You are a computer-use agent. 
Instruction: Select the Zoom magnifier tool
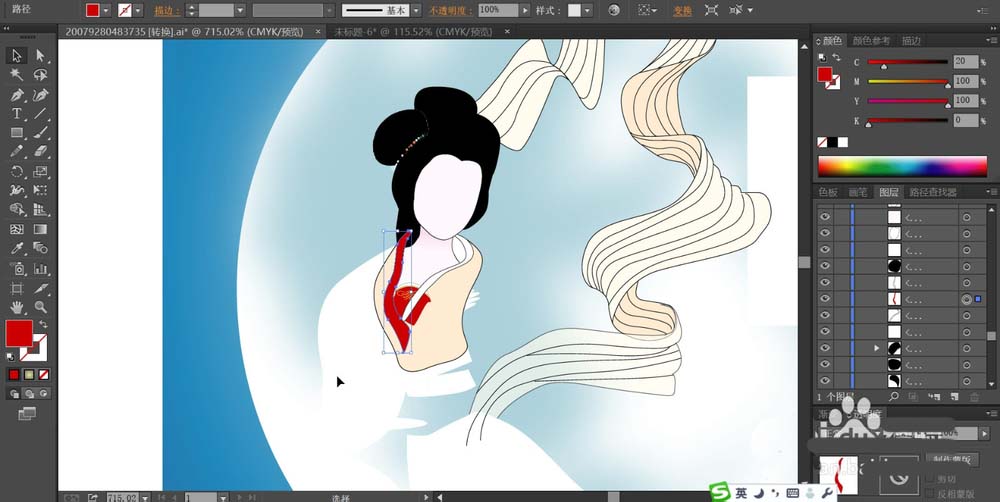pyautogui.click(x=40, y=307)
